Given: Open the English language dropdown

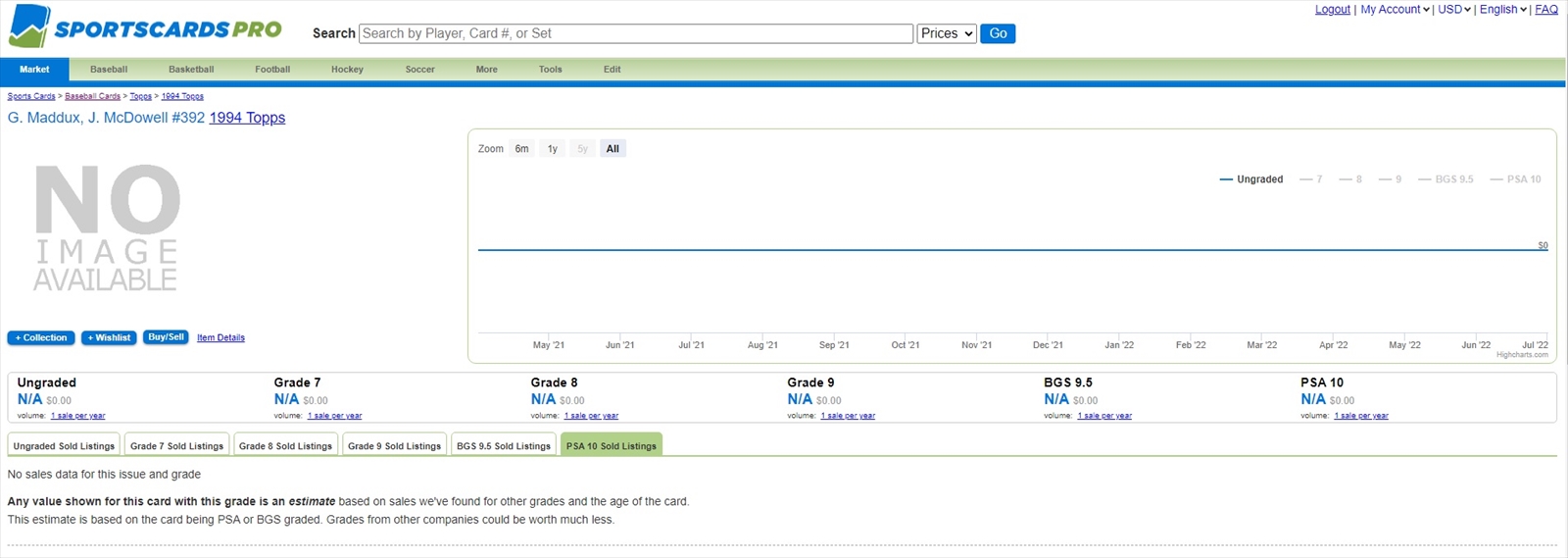Looking at the screenshot, I should tap(1503, 9).
